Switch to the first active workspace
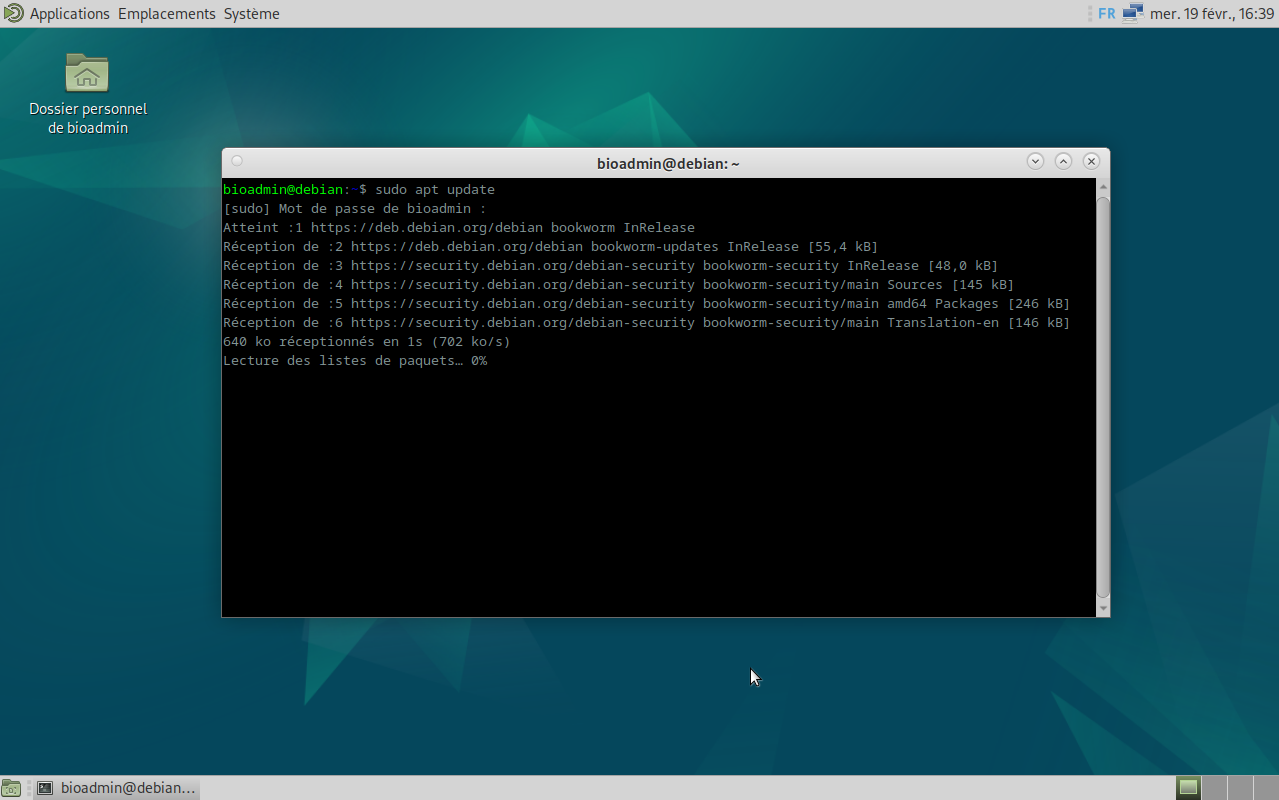The width and height of the screenshot is (1279, 800). pyautogui.click(x=1188, y=788)
